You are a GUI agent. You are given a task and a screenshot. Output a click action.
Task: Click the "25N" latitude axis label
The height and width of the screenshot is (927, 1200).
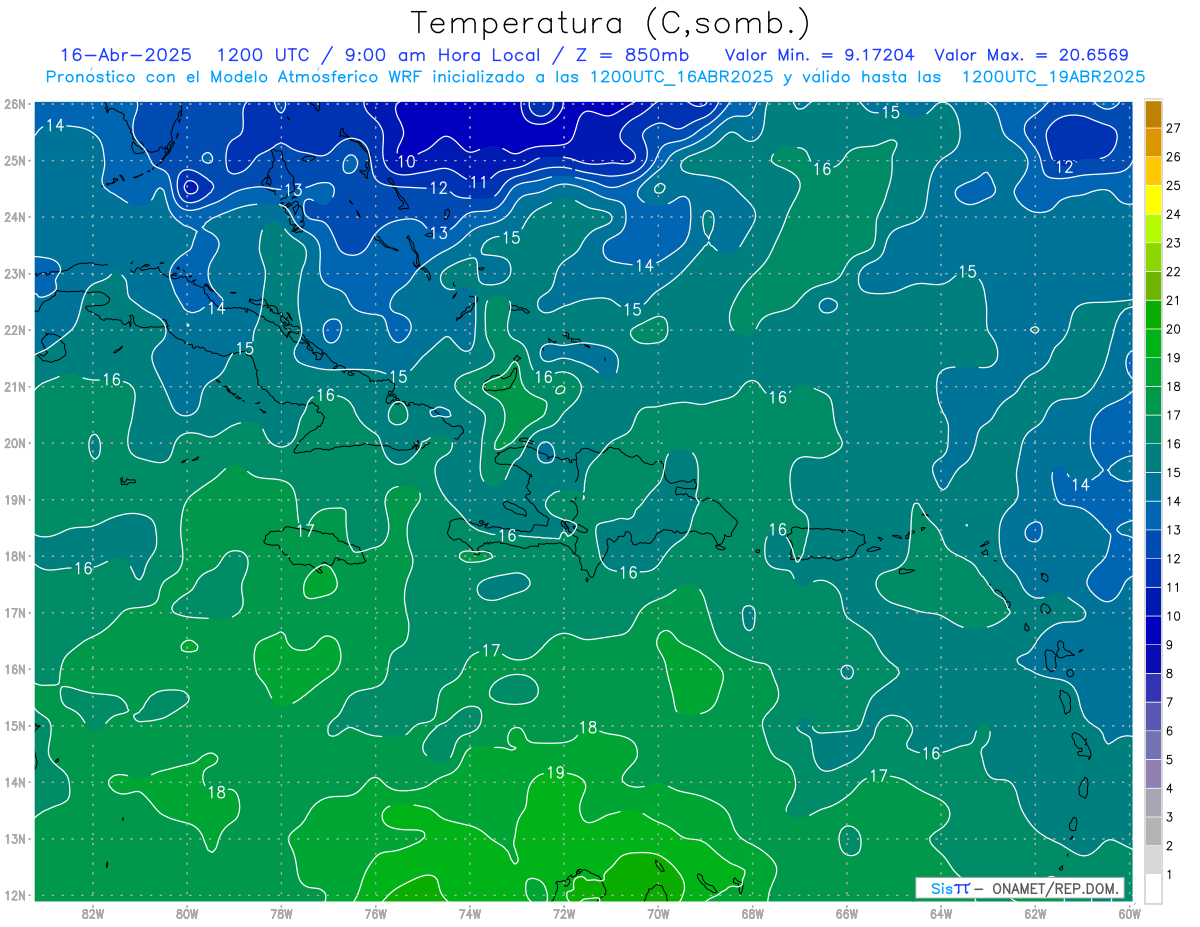tap(14, 160)
